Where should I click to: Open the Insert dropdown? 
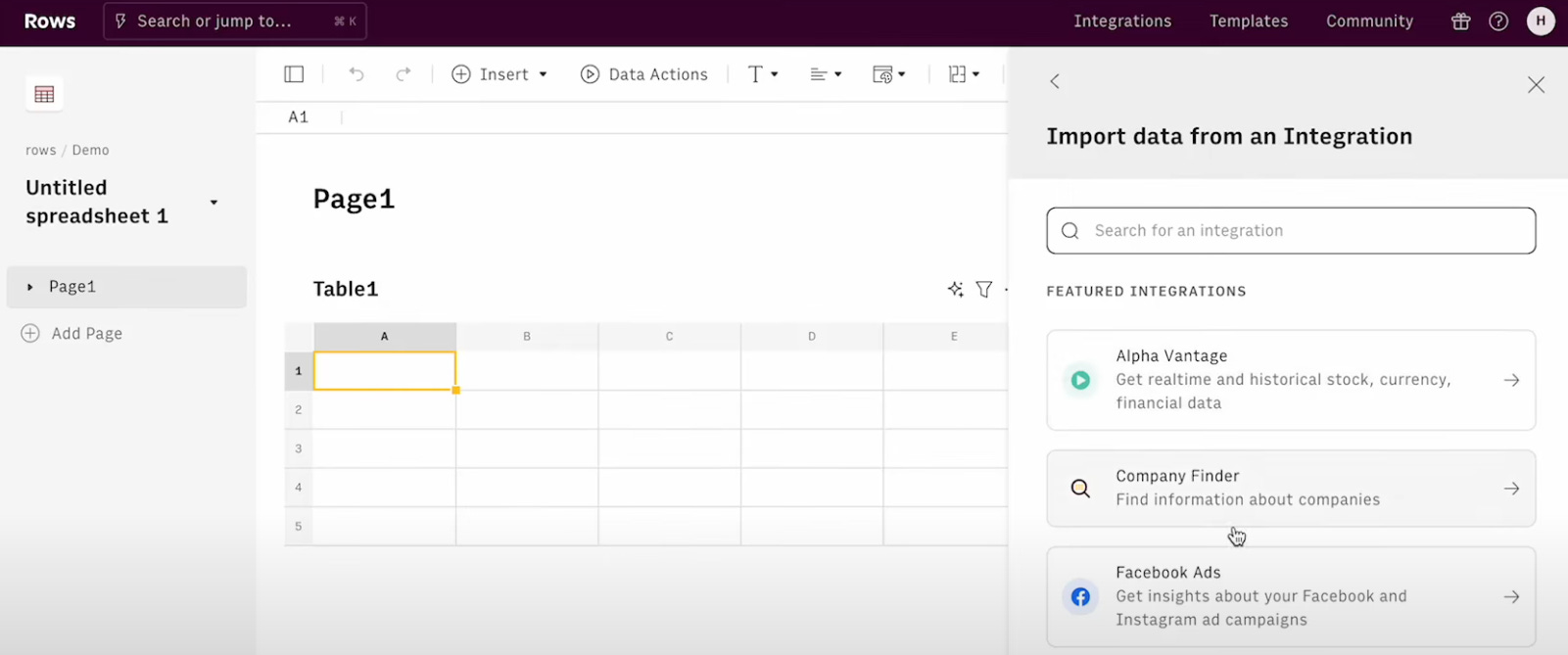pyautogui.click(x=499, y=74)
